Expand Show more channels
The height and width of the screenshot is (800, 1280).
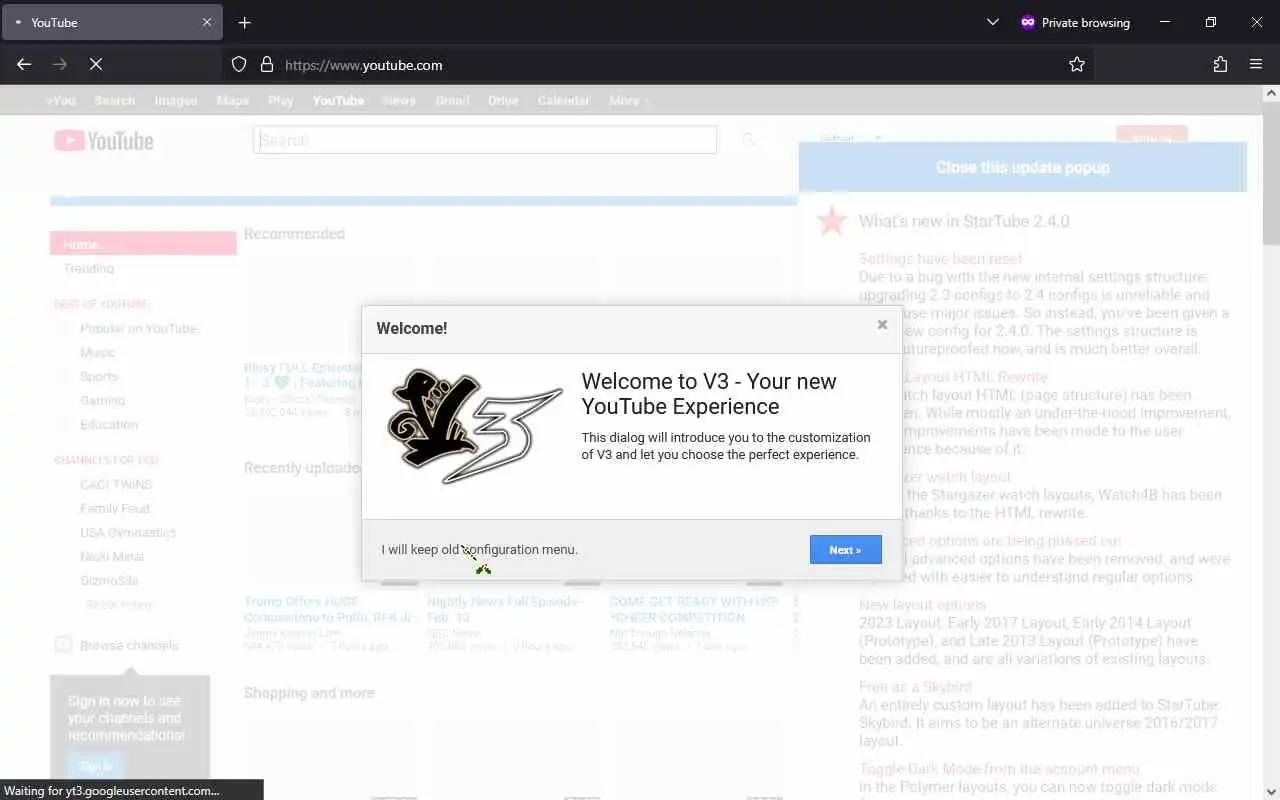pos(119,604)
